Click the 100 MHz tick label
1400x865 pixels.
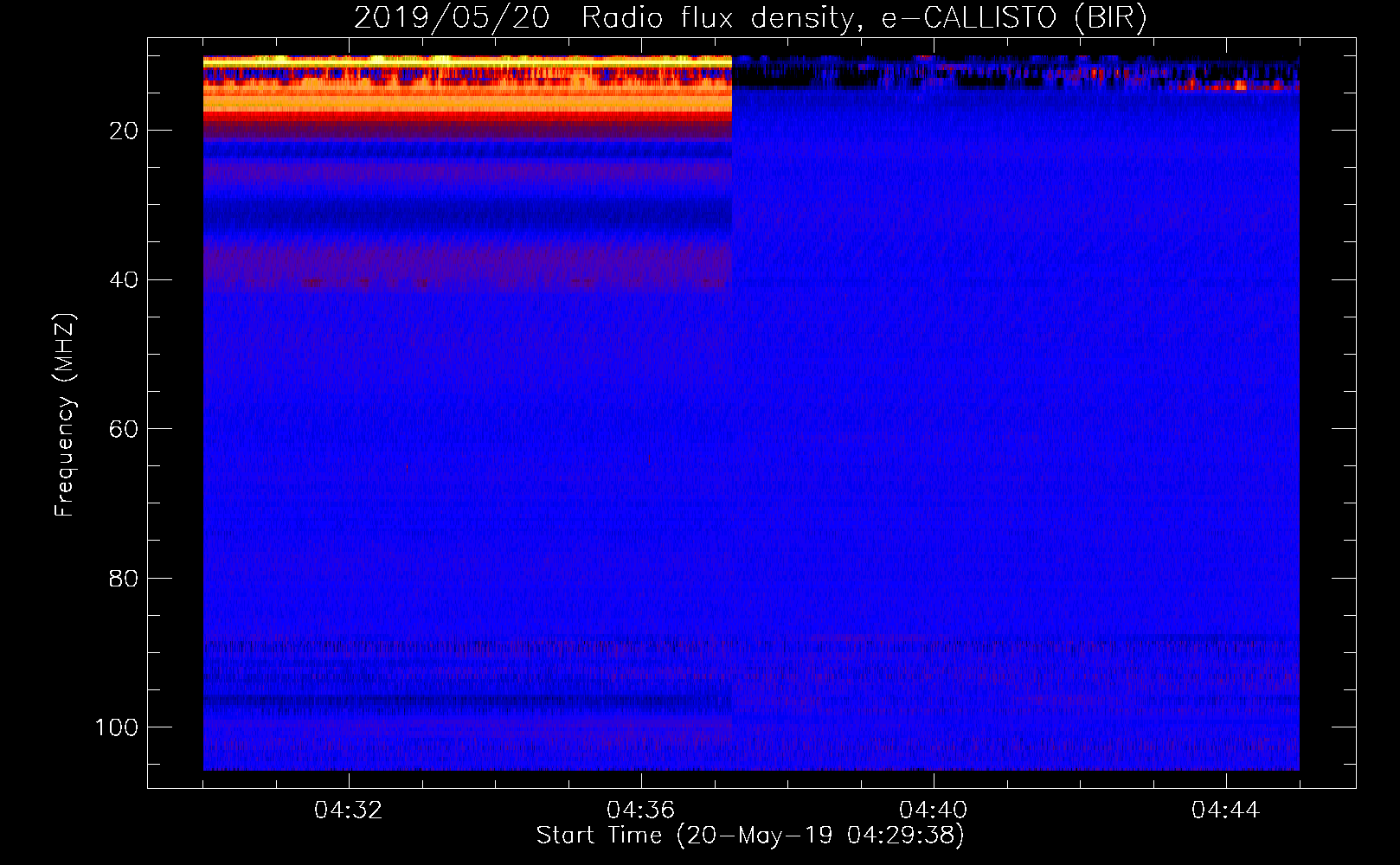(117, 727)
